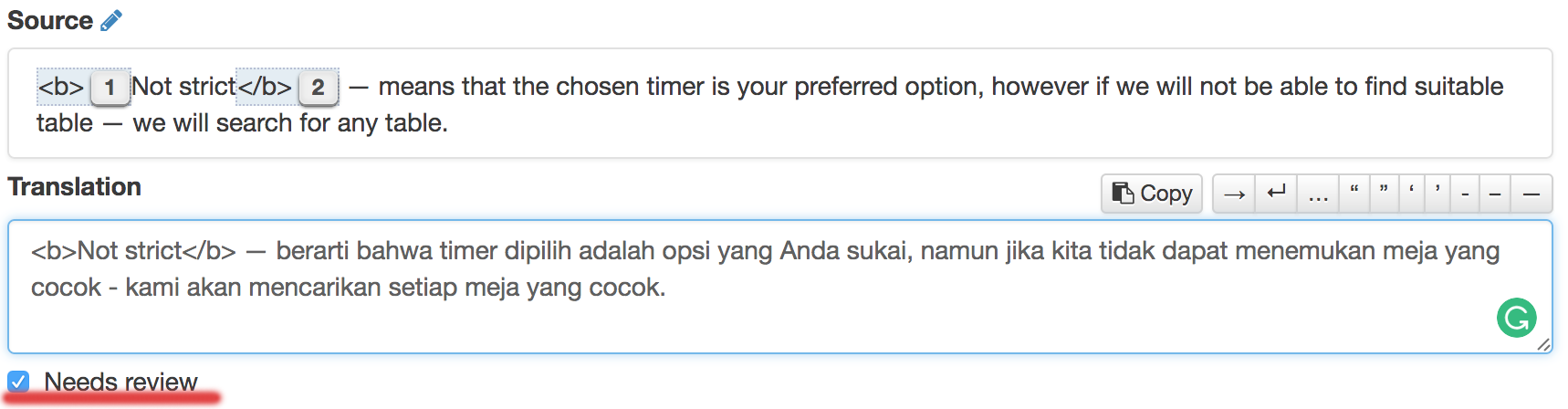Insert the right single quotation mark
Image resolution: width=1568 pixels, height=409 pixels.
click(x=1437, y=194)
